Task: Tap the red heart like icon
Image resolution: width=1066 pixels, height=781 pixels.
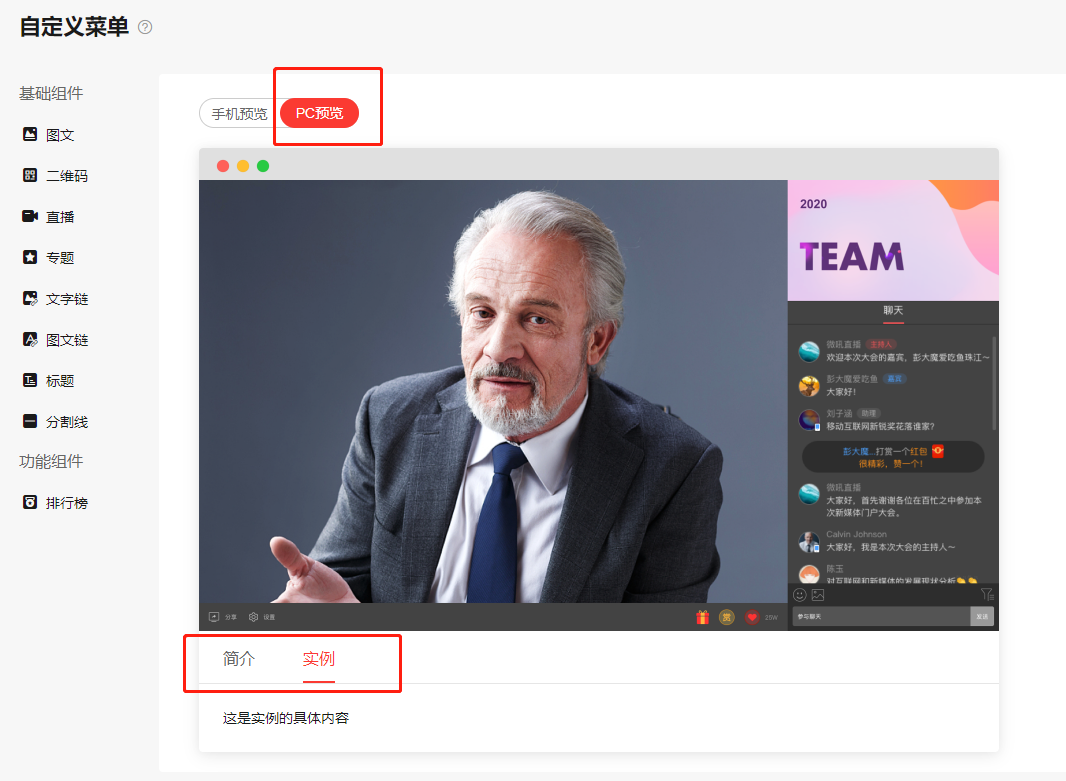Action: (752, 617)
